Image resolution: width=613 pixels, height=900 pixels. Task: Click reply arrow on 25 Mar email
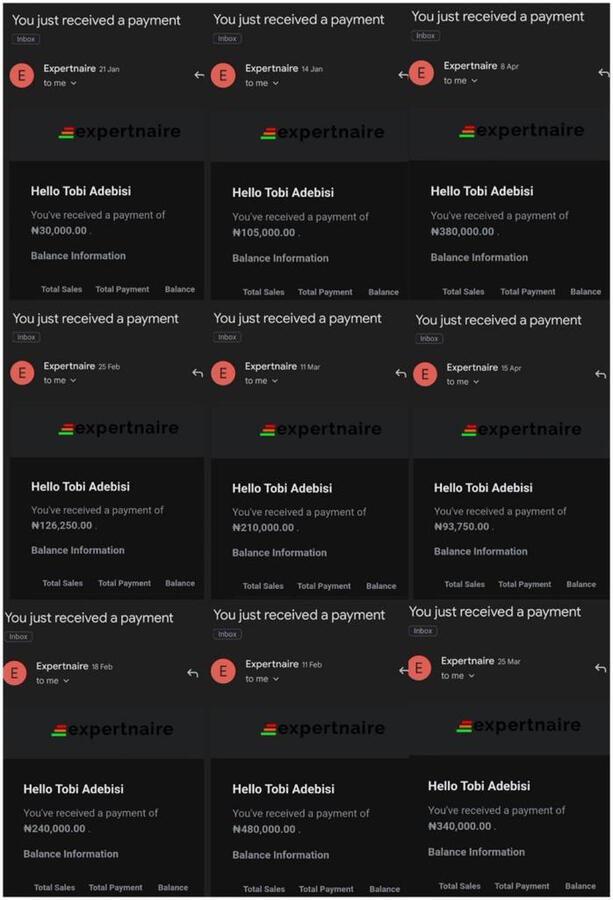pos(600,668)
